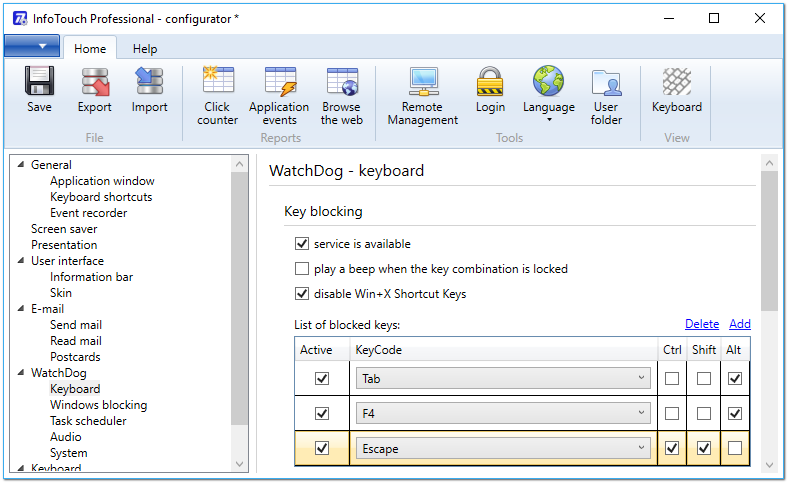The width and height of the screenshot is (788, 483).
Task: Collapse the User interface tree node
Action: 21,260
